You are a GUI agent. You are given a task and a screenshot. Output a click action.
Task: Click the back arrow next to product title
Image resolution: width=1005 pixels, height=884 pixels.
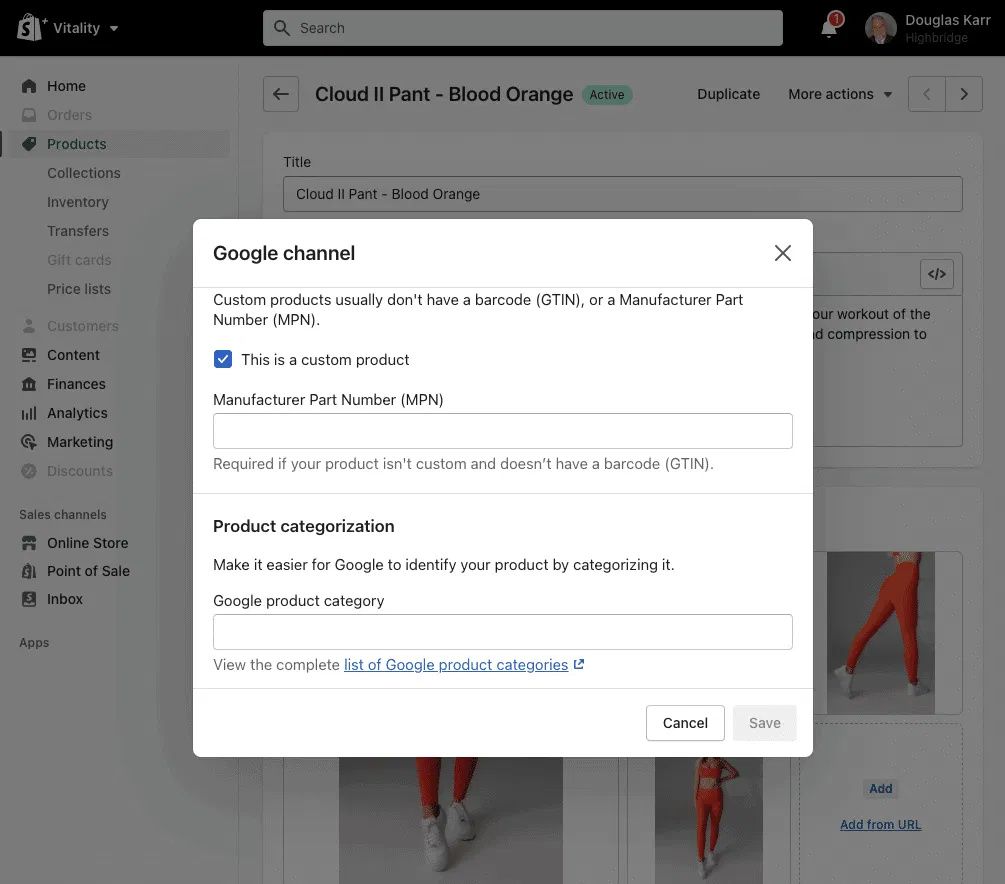click(x=281, y=94)
